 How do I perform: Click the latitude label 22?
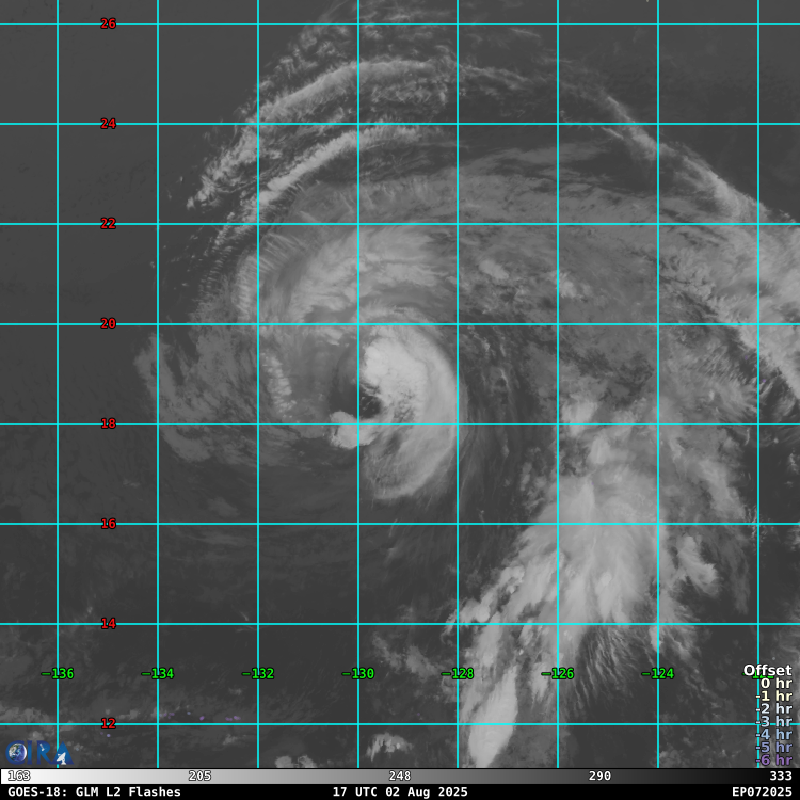coord(108,223)
